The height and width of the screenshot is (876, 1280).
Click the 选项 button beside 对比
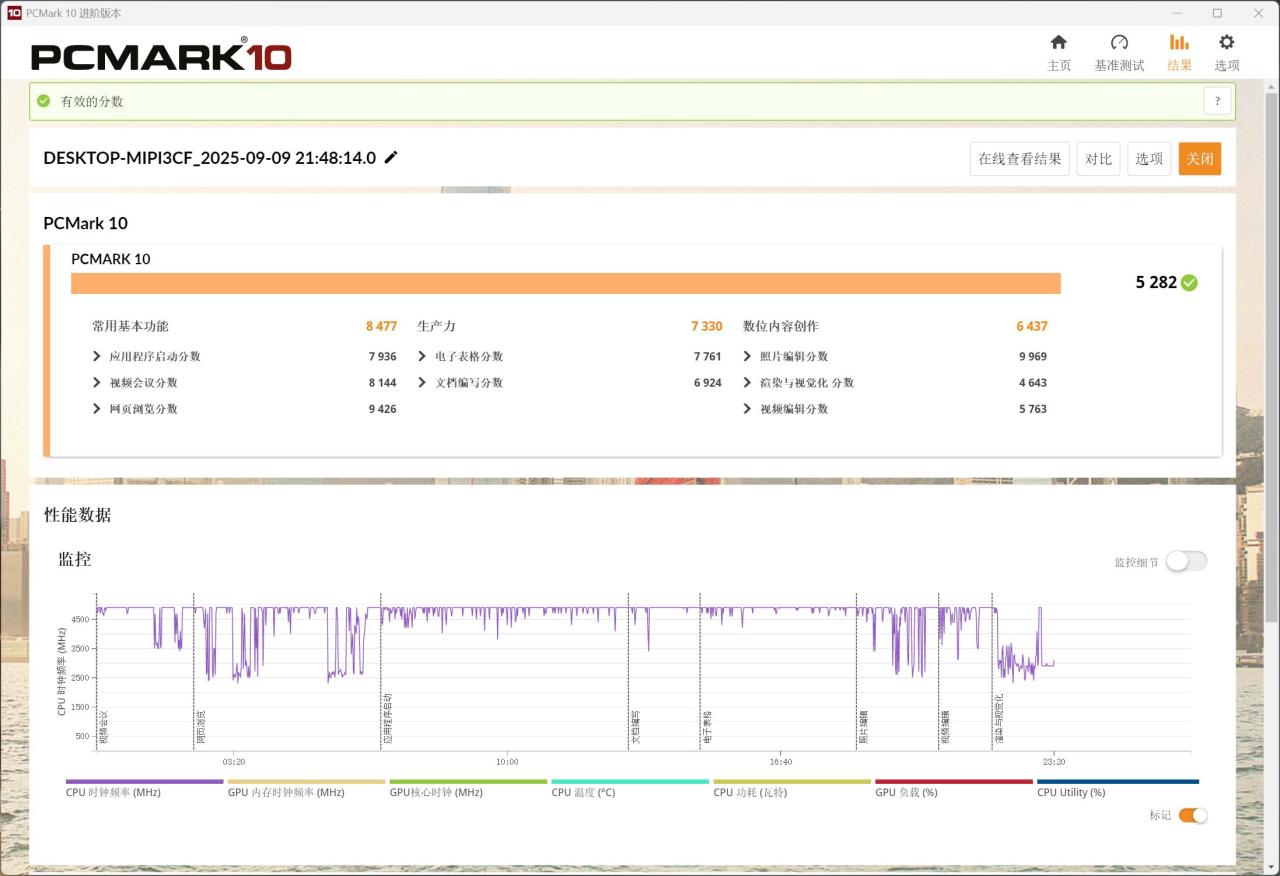[x=1149, y=158]
